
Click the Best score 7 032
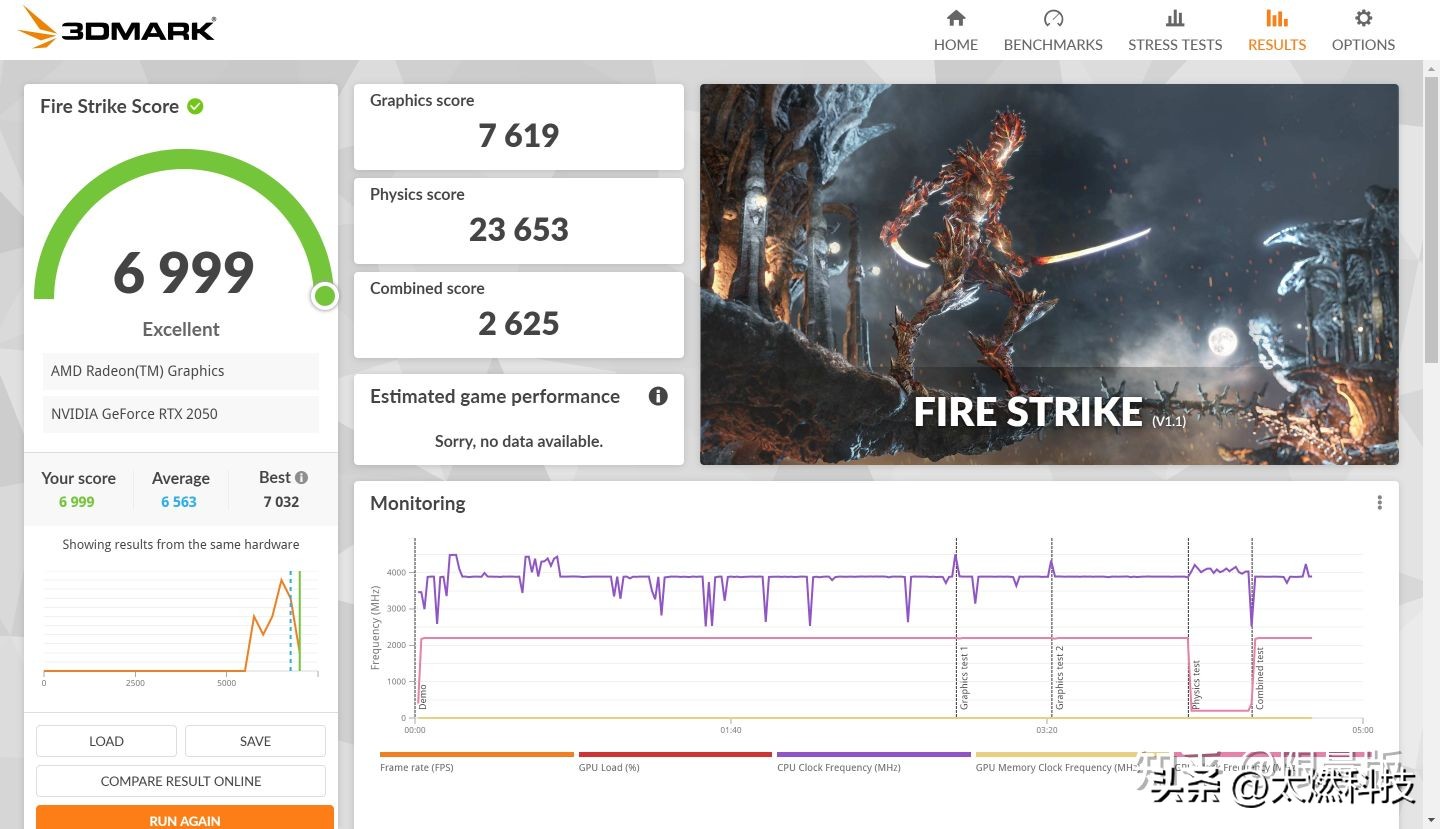pos(281,502)
